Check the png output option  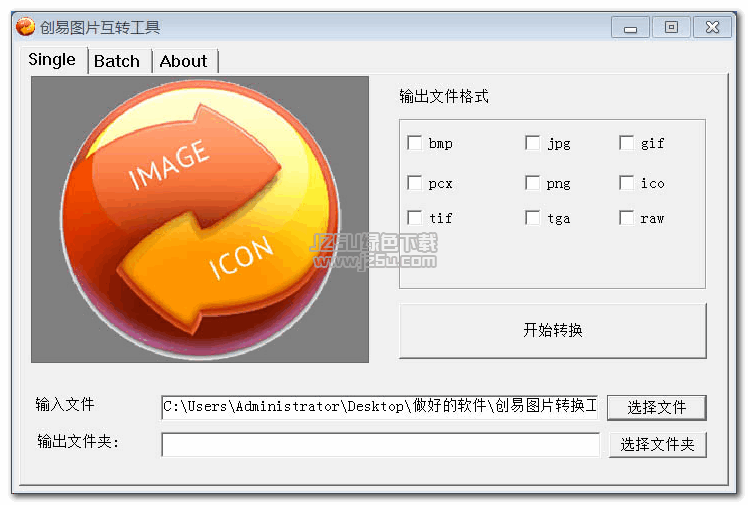pos(532,183)
